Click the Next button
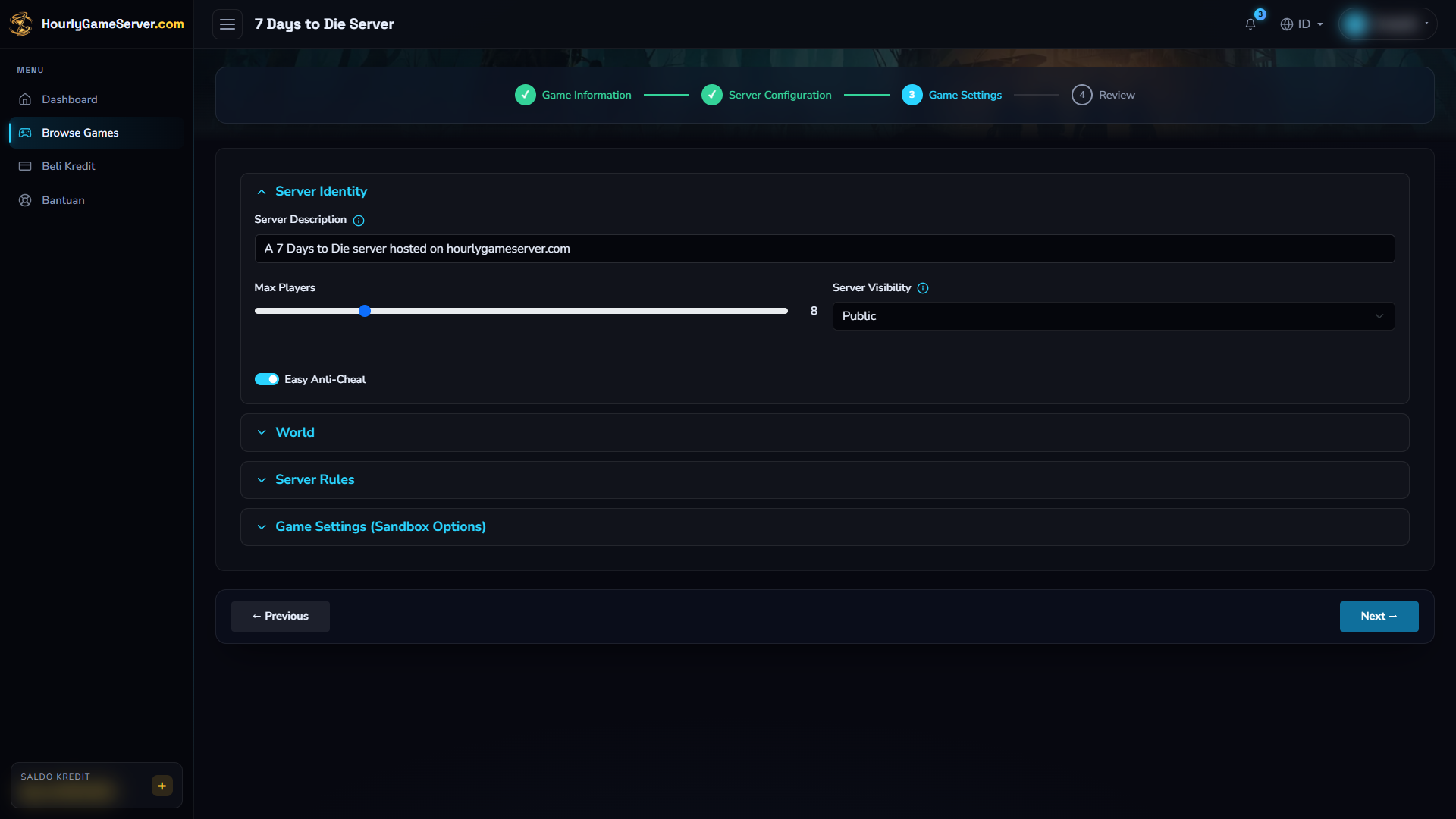 tap(1379, 617)
